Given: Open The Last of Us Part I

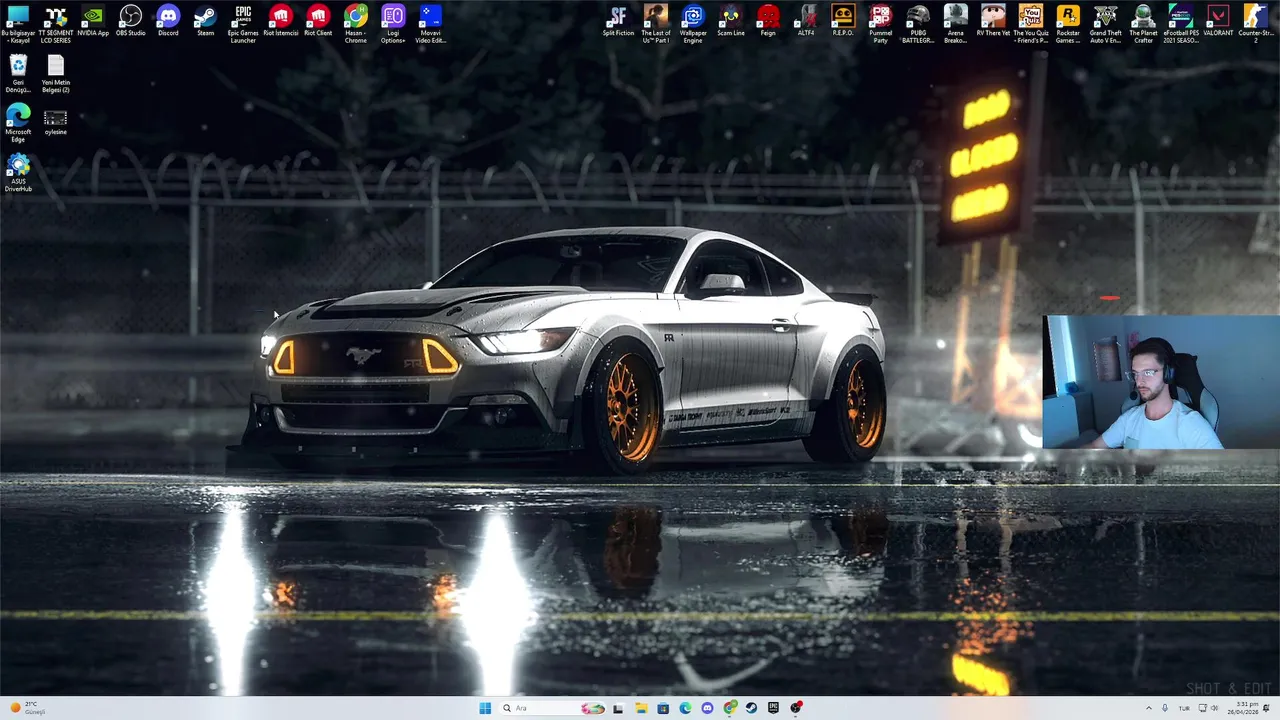Looking at the screenshot, I should point(656,23).
